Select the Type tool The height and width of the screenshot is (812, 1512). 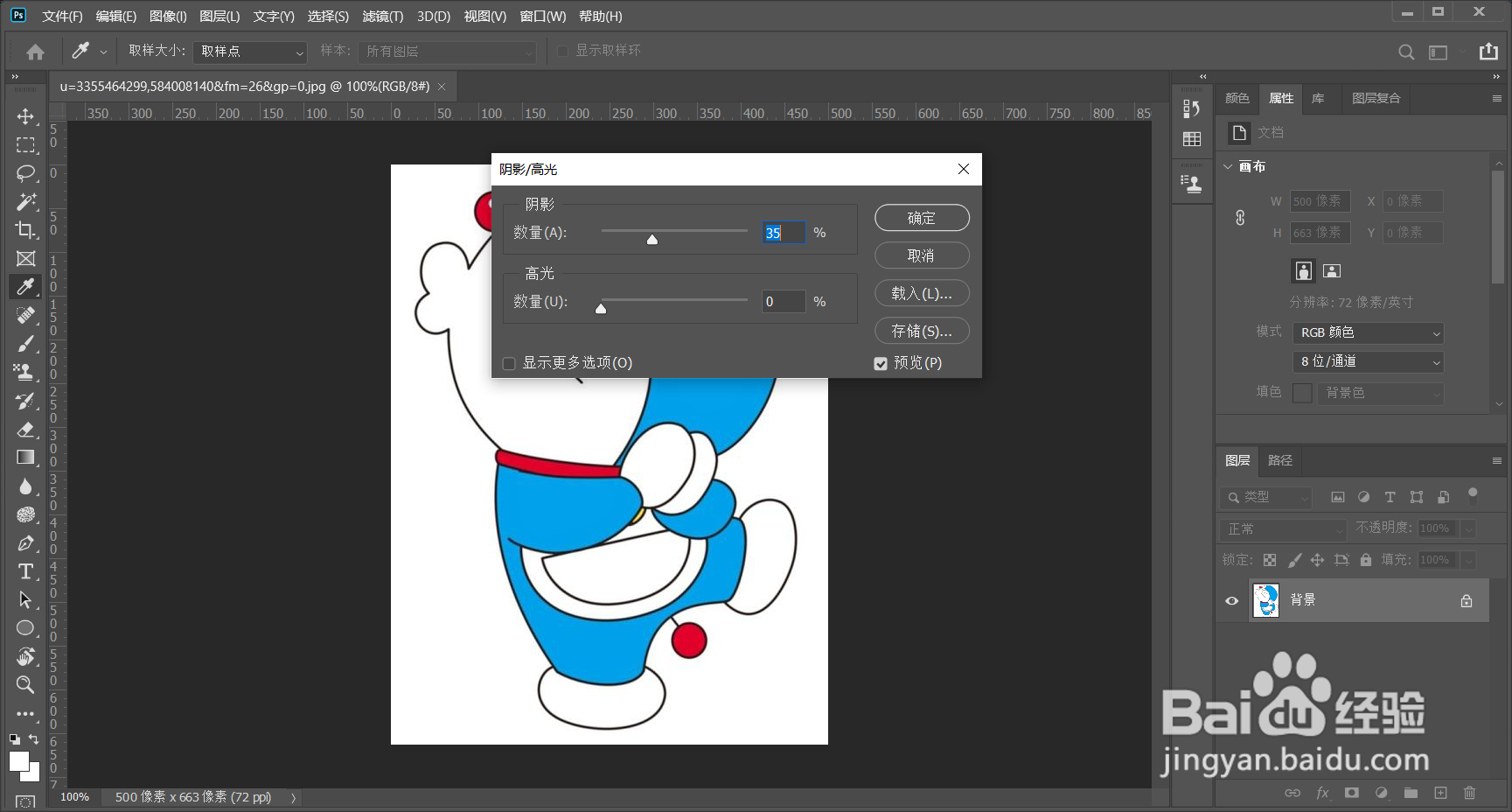[25, 571]
